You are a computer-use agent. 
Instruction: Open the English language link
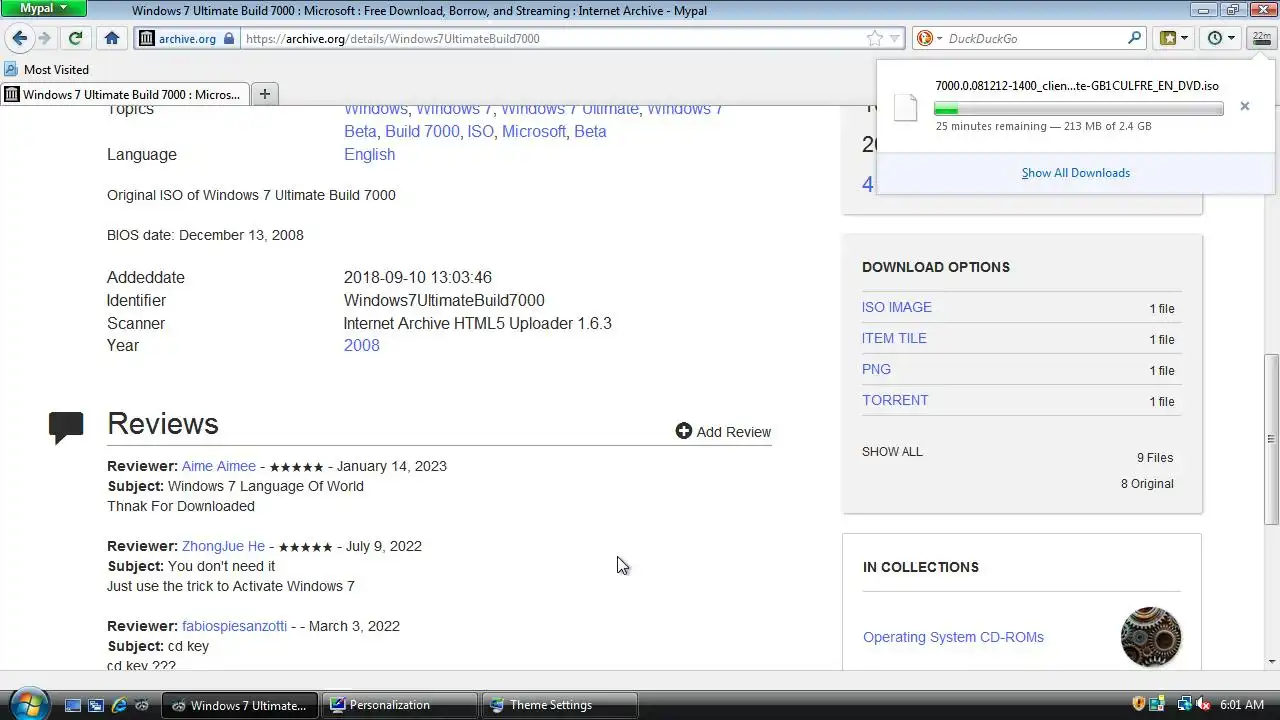coord(369,154)
